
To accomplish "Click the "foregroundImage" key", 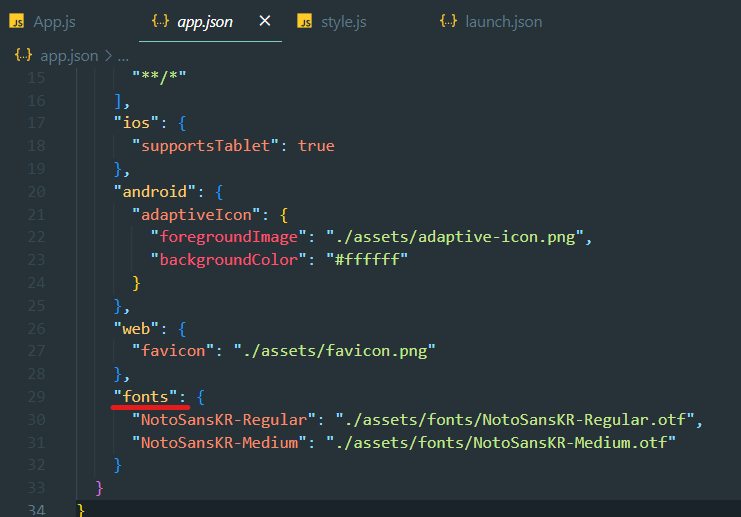I will [228, 237].
